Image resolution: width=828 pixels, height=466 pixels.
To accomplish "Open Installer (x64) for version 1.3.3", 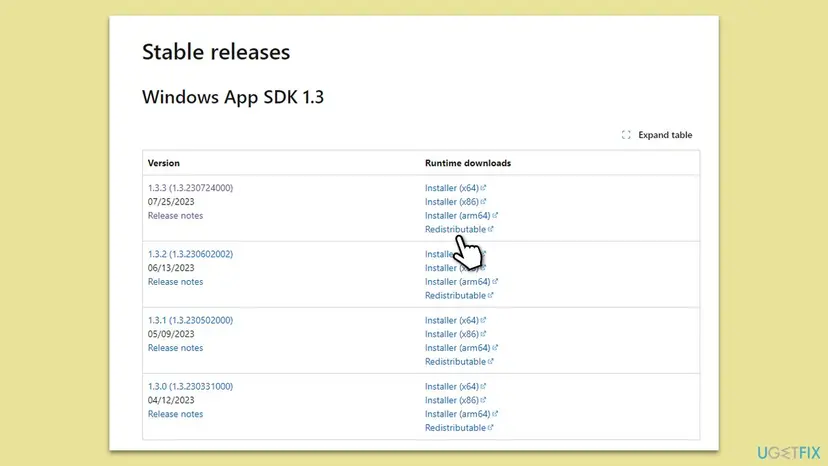I will pyautogui.click(x=451, y=188).
